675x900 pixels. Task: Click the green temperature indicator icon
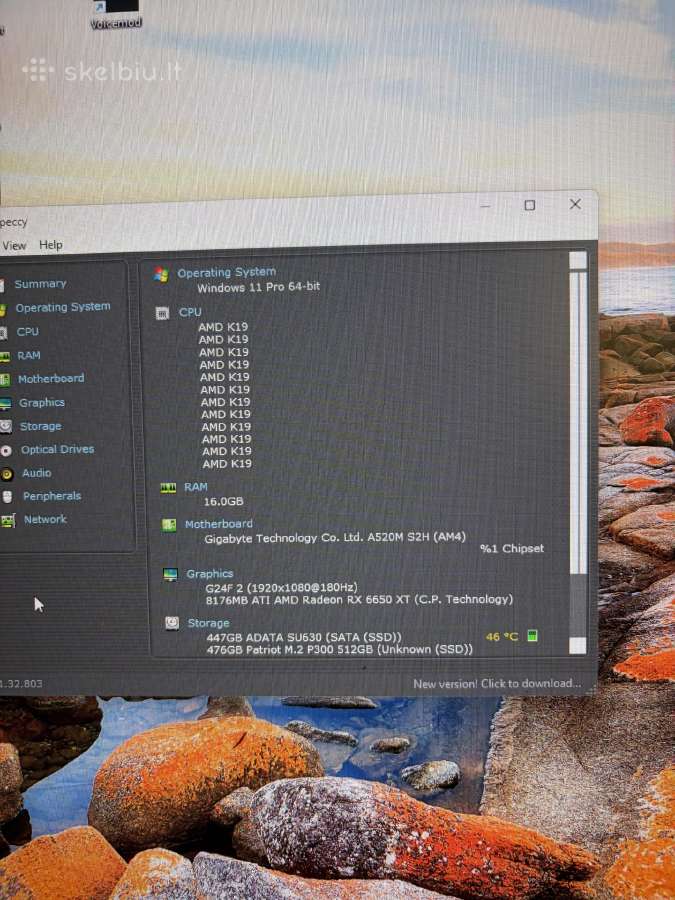532,635
